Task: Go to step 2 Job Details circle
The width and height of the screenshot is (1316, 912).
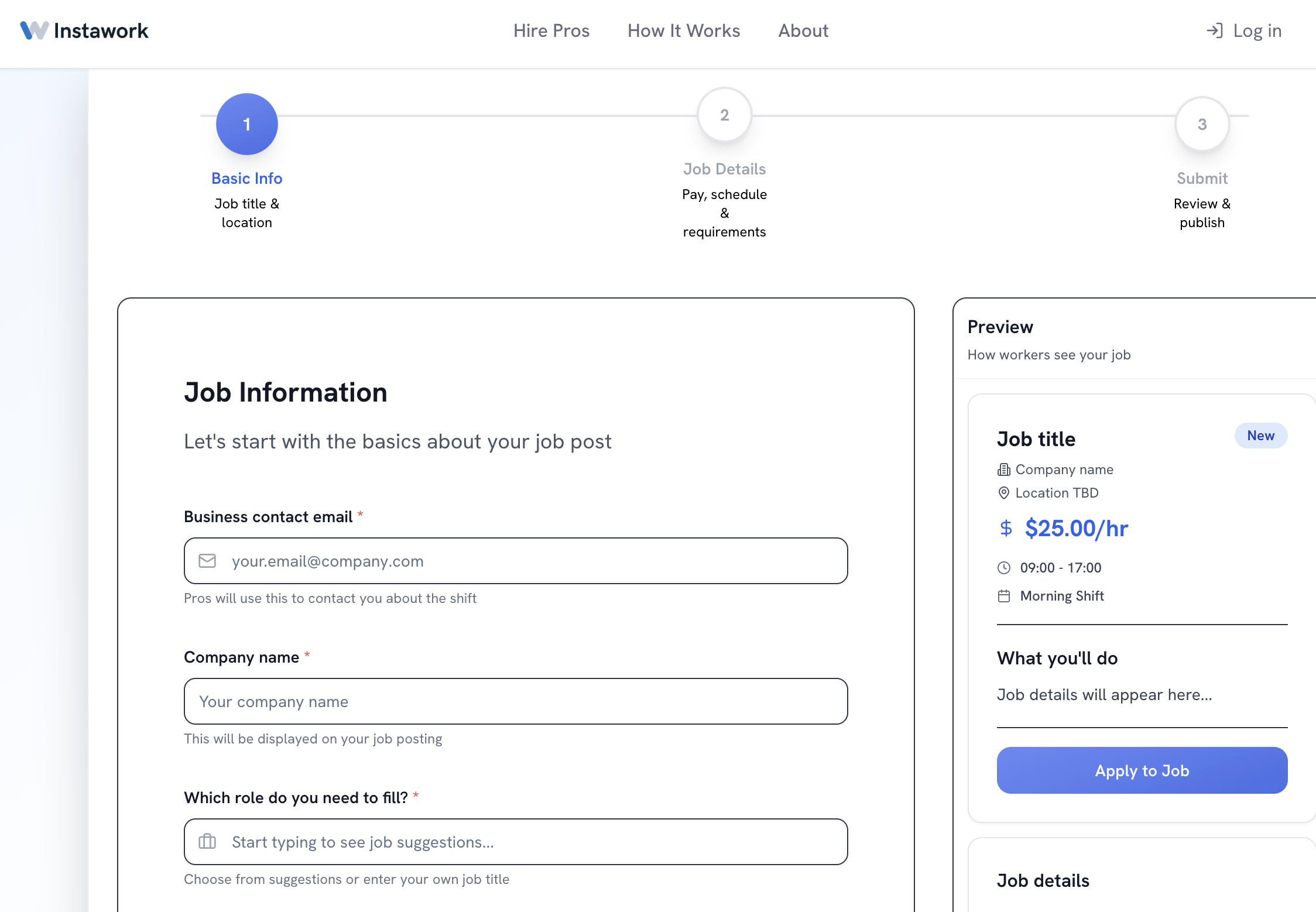Action: click(x=725, y=115)
